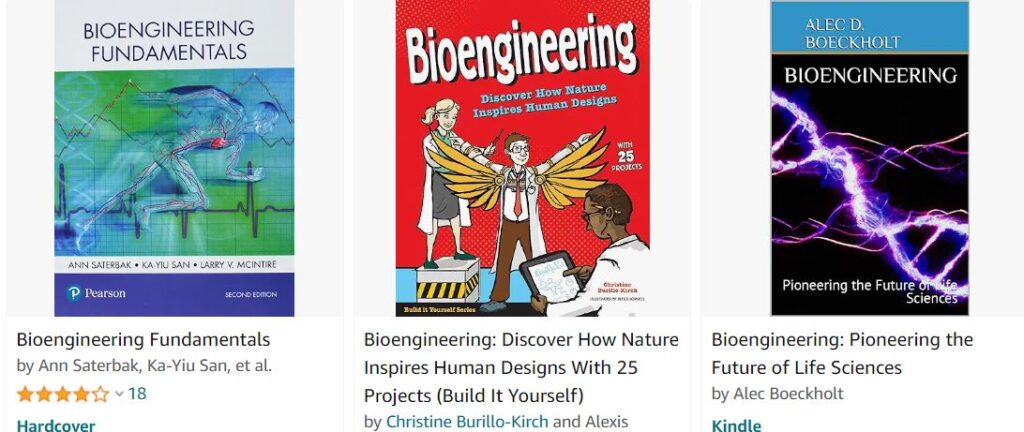Select the Hardcover format link
1024x432 pixels.
[56, 425]
